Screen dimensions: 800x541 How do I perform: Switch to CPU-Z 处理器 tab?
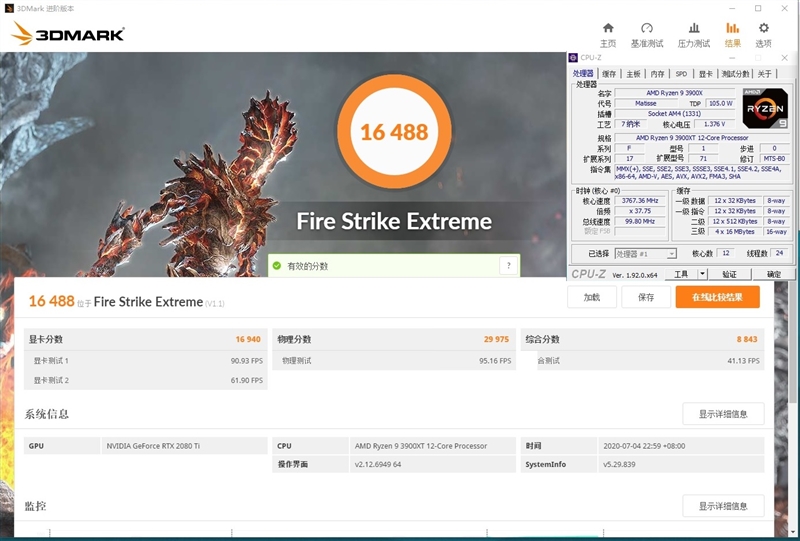583,73
